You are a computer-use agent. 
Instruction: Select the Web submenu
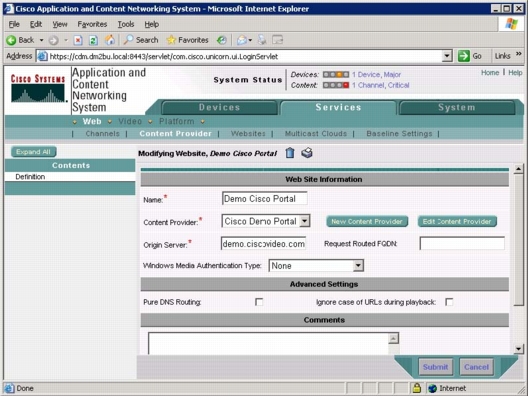(x=92, y=121)
